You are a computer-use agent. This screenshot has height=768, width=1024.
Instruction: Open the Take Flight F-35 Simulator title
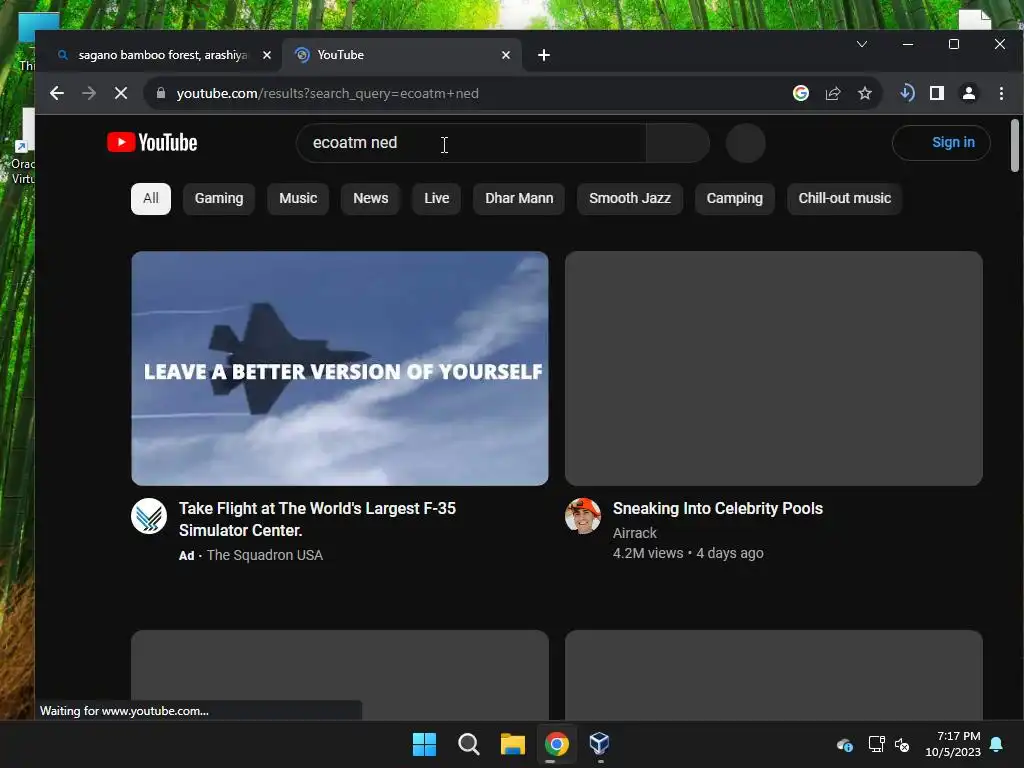[317, 519]
